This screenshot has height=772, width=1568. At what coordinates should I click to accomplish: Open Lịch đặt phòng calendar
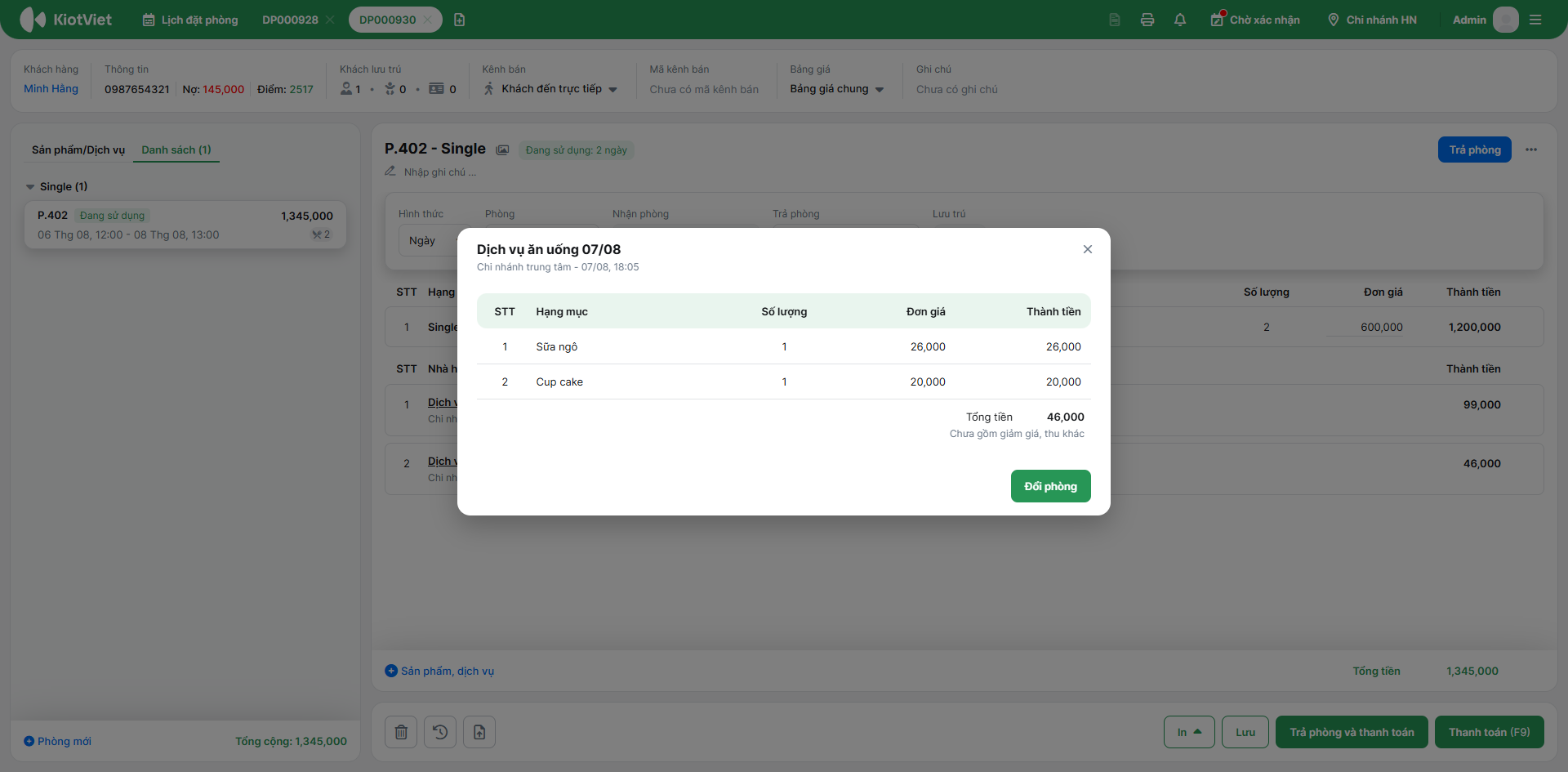(x=190, y=20)
